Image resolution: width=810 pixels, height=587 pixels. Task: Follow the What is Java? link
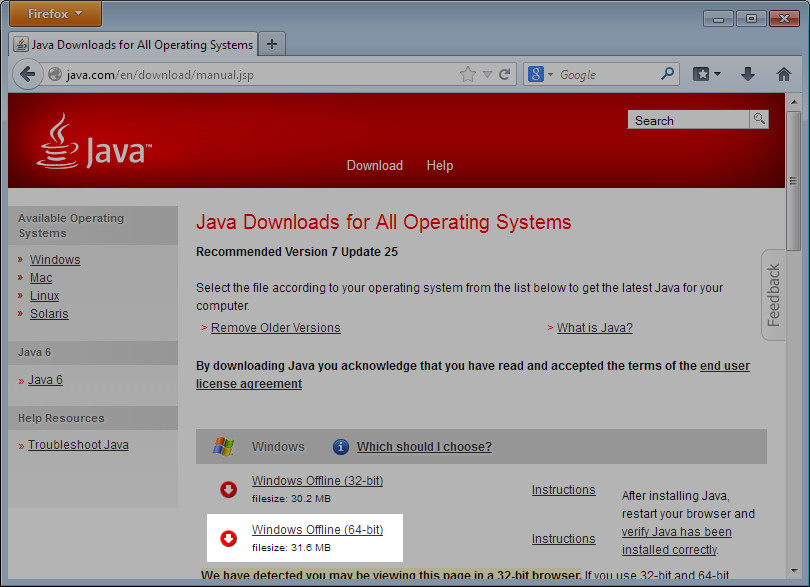click(x=595, y=328)
